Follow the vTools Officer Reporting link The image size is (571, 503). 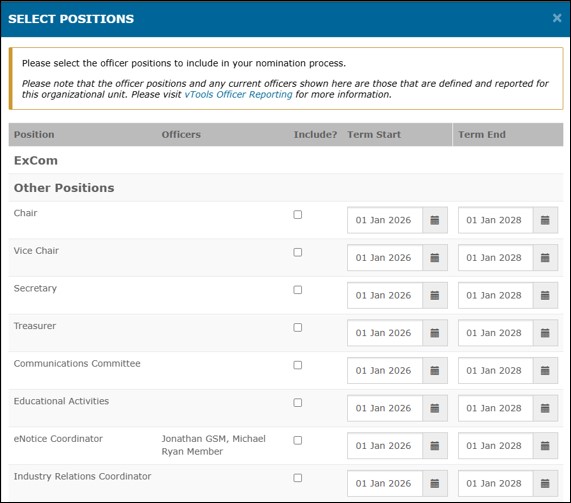coord(238,95)
